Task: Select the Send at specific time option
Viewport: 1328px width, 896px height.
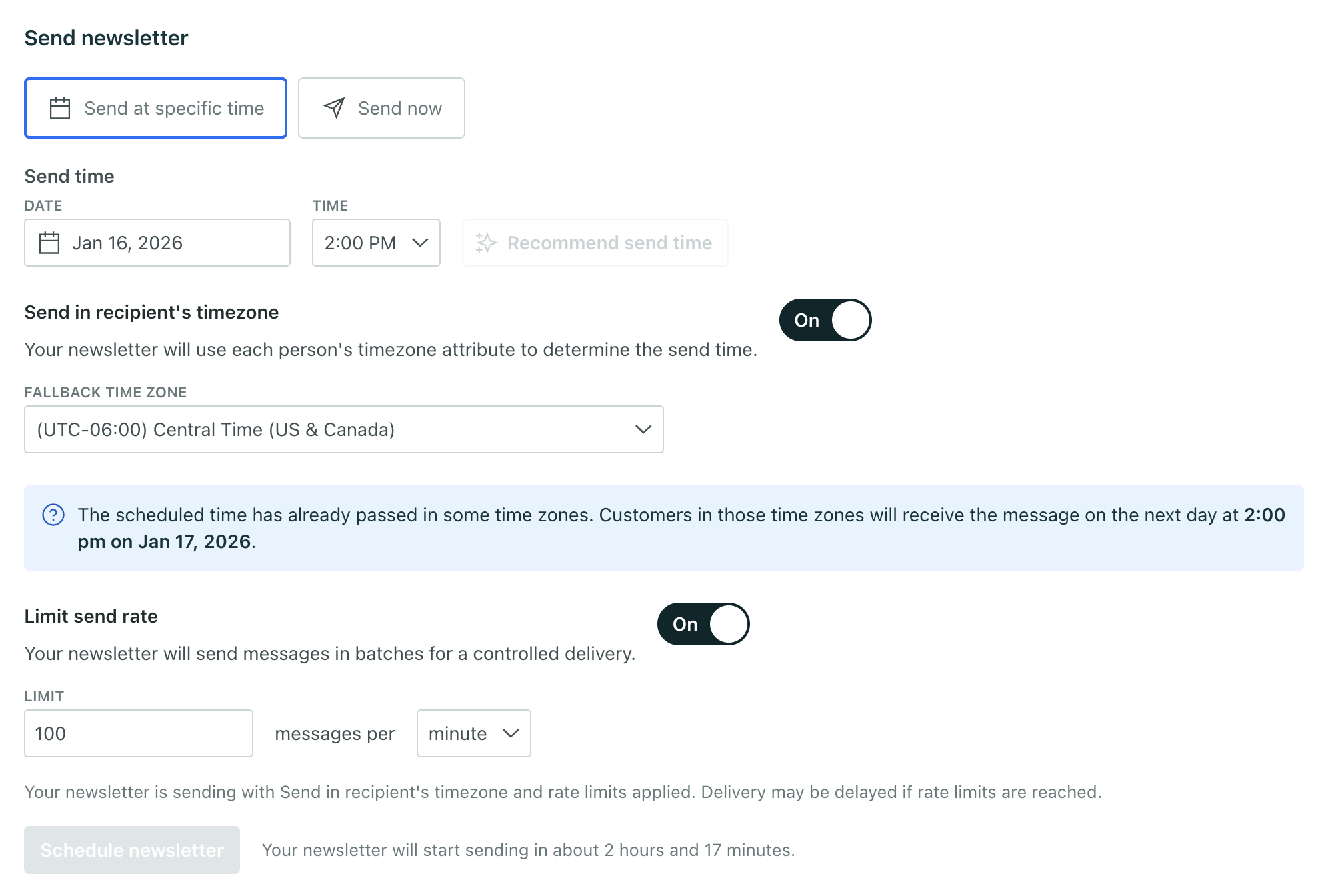Action: (x=155, y=107)
